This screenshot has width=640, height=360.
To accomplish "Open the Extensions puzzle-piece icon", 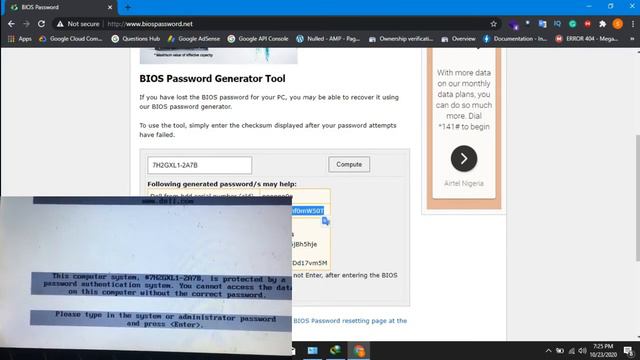I will pos(602,24).
